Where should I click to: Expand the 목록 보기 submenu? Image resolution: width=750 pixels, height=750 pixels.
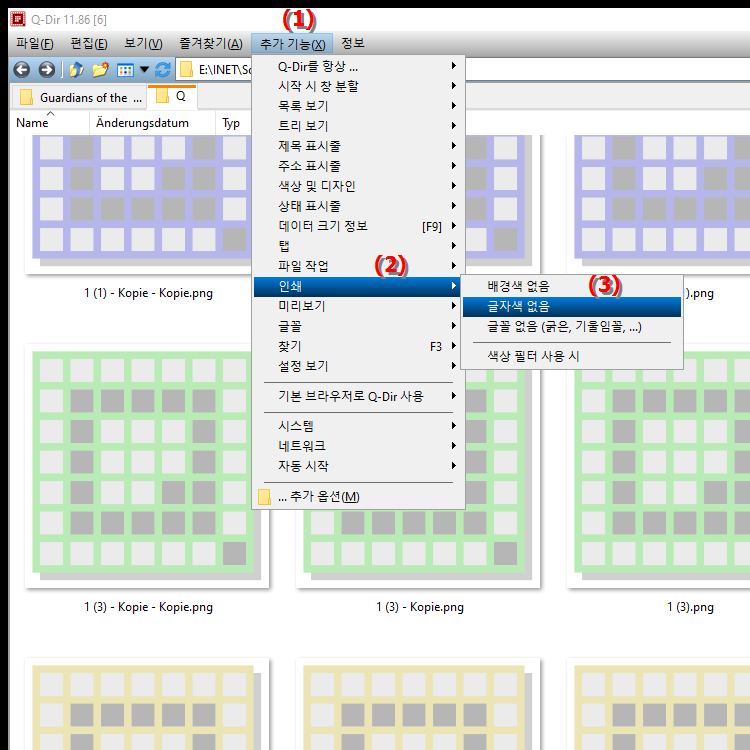pyautogui.click(x=358, y=106)
